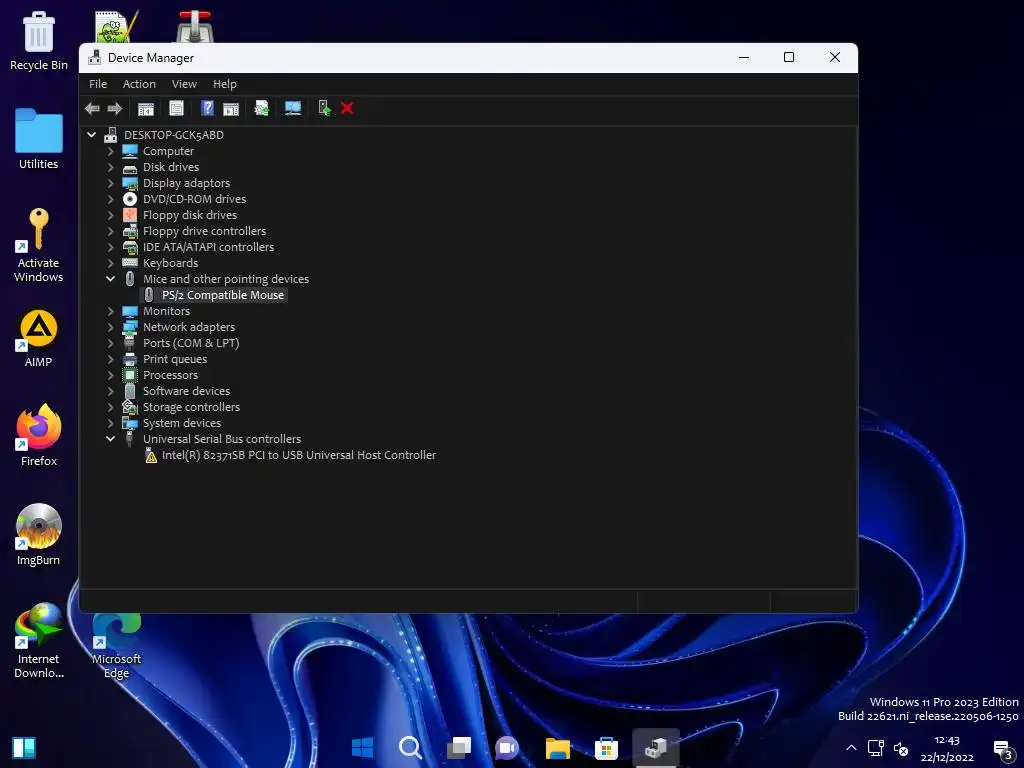Screen dimensions: 1024x768
Task: Click Scan for hardware changes monitor icon
Action: pyautogui.click(x=293, y=108)
